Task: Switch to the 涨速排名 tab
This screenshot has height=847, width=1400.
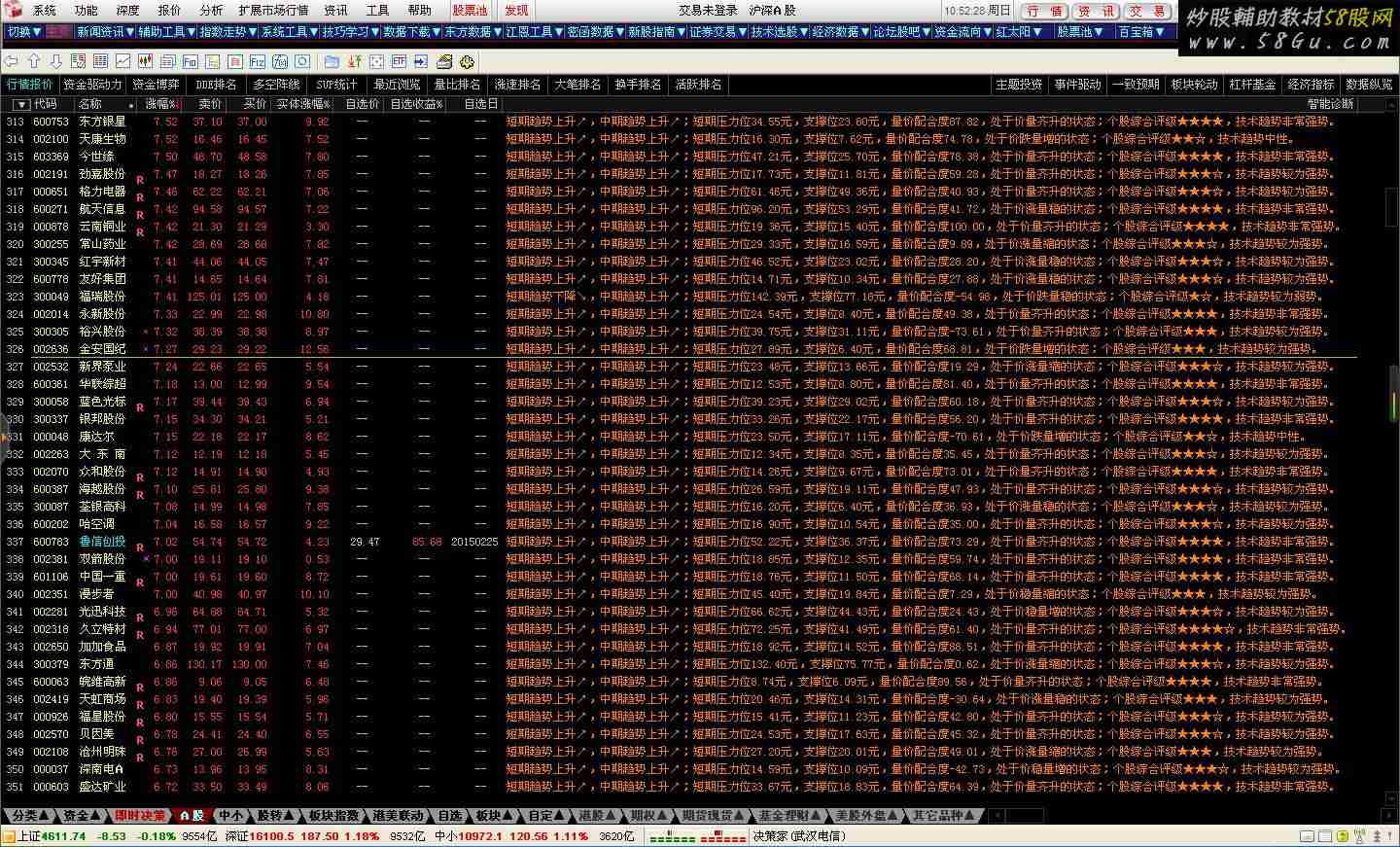Action: click(x=517, y=85)
